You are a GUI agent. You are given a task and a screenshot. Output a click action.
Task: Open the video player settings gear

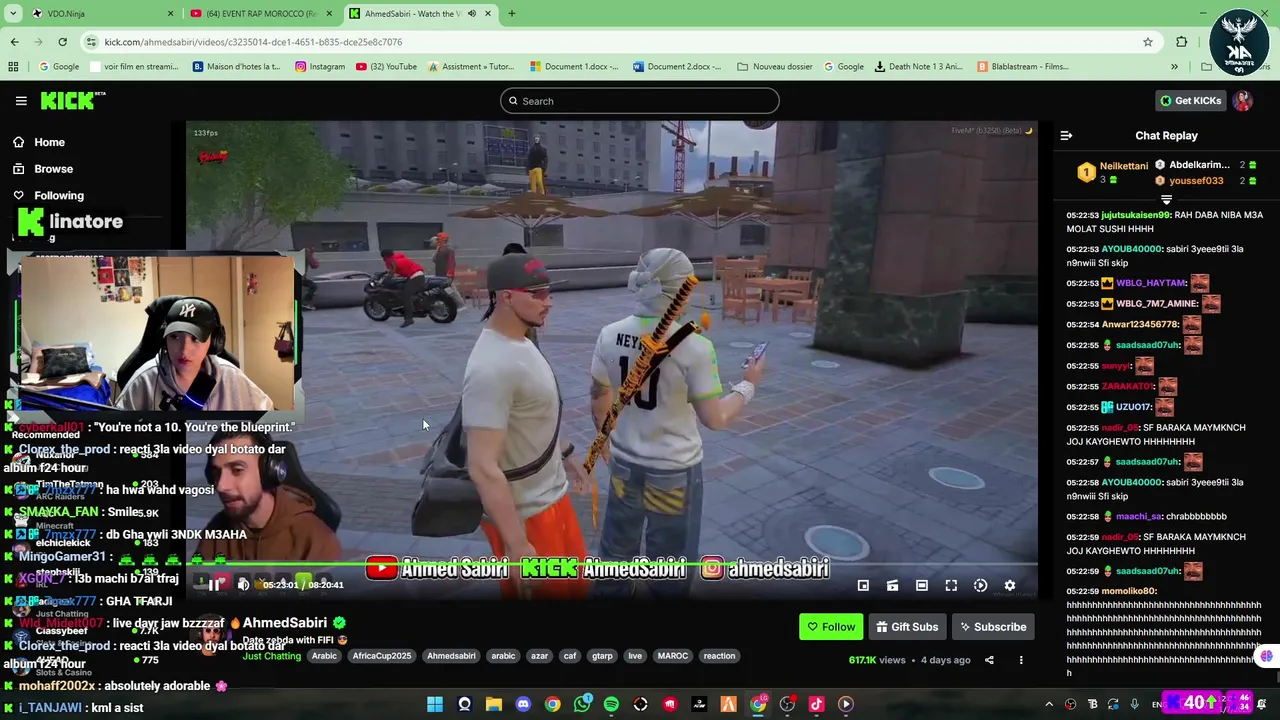point(1010,586)
